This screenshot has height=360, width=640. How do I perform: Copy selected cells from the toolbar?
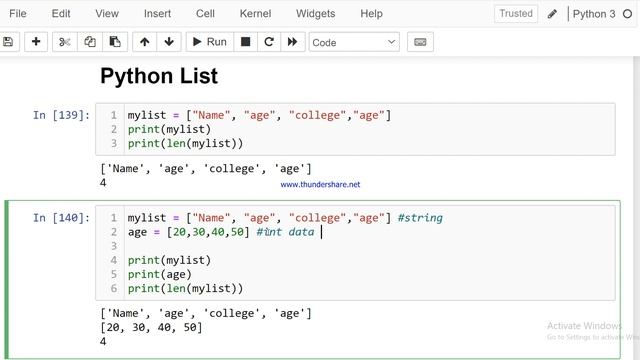[x=90, y=42]
